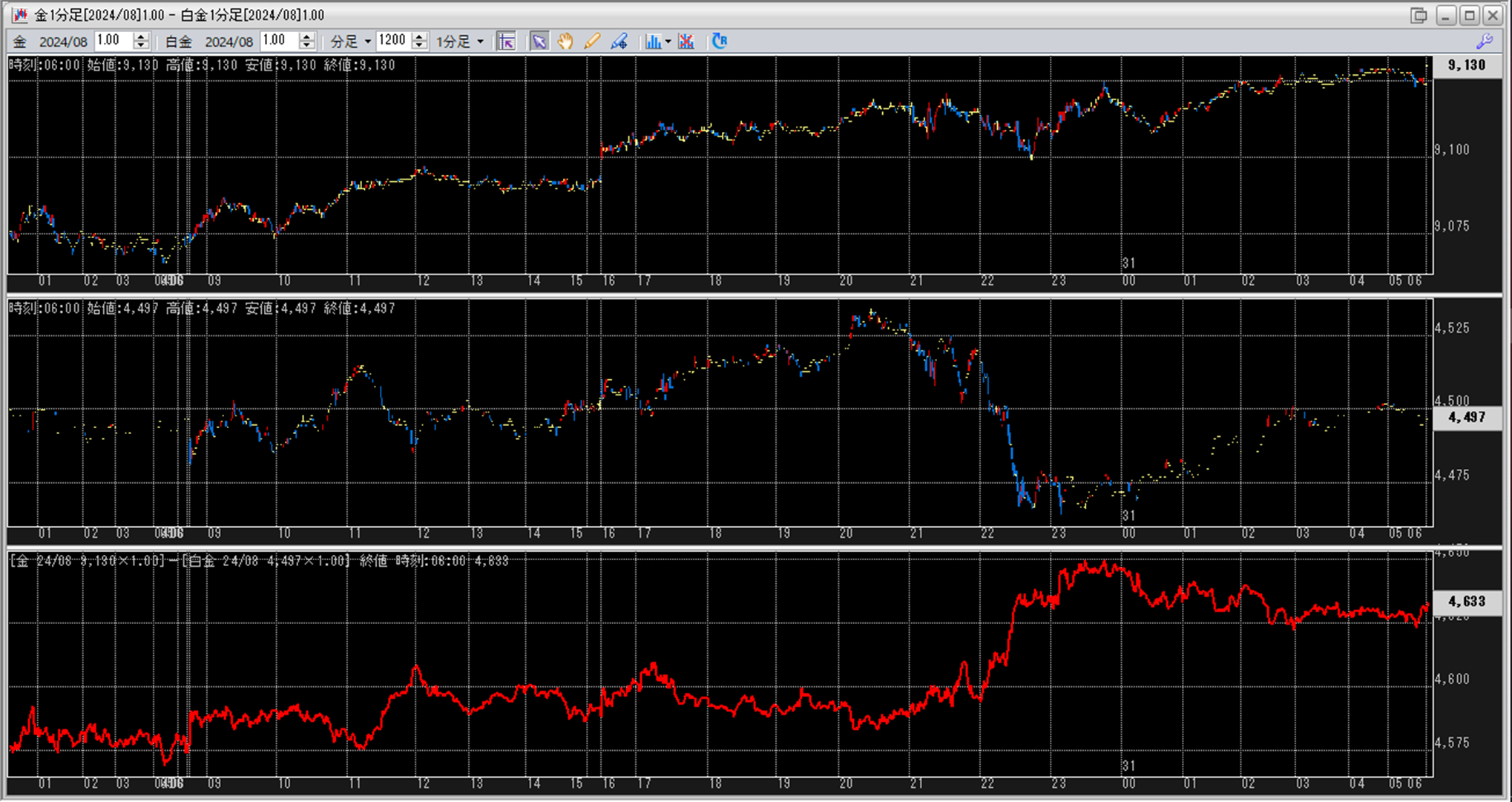Image resolution: width=1512 pixels, height=802 pixels.
Task: Expand the bar chart icon dropdown arrow
Action: (x=668, y=42)
